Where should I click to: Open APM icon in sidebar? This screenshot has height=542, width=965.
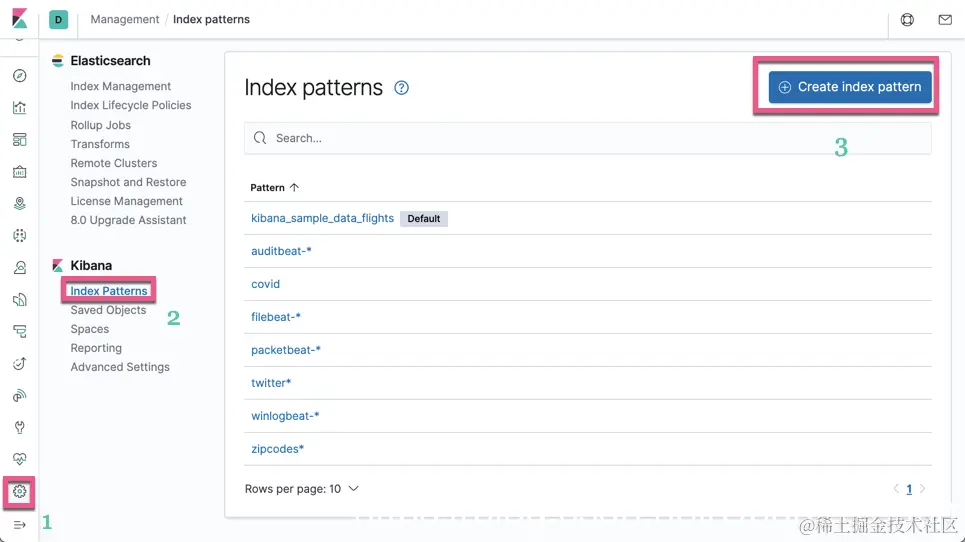20,332
